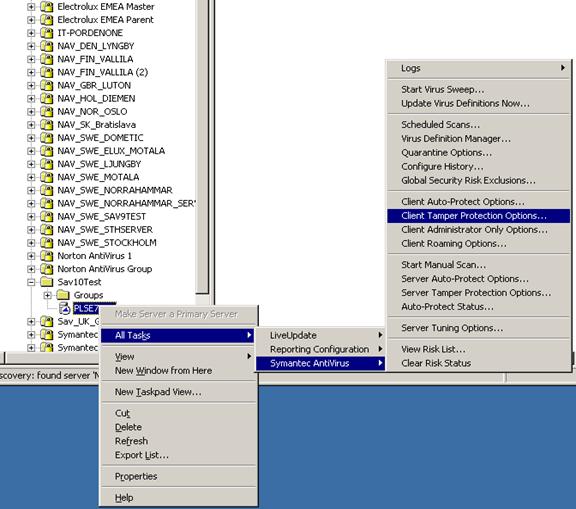Open Server Tuning Options
The image size is (576, 509).
click(x=478, y=328)
